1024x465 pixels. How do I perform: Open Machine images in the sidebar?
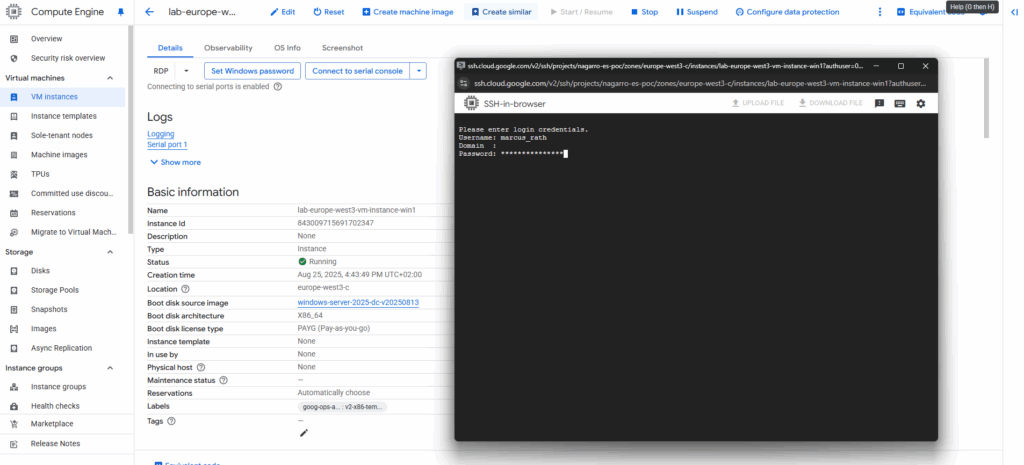coord(59,155)
